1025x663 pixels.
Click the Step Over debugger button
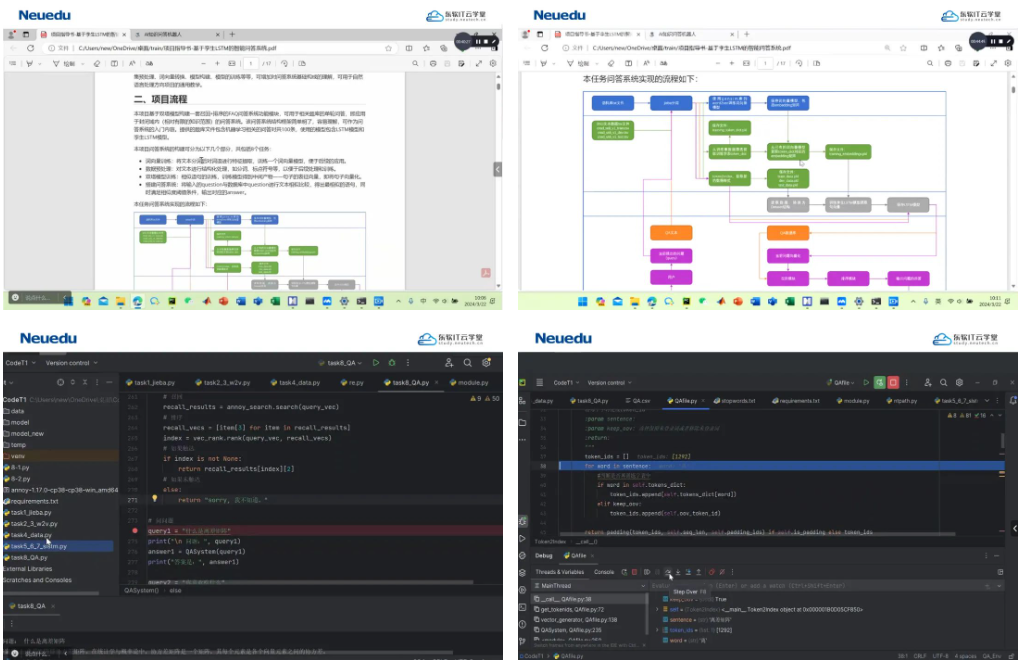tap(668, 572)
